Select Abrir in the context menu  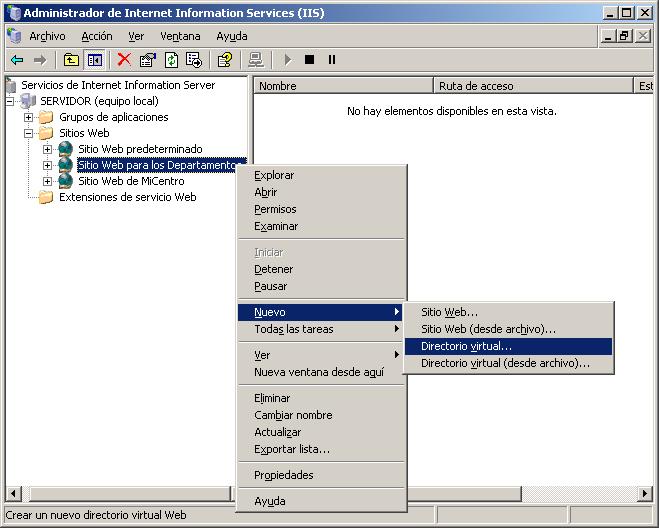(320, 192)
